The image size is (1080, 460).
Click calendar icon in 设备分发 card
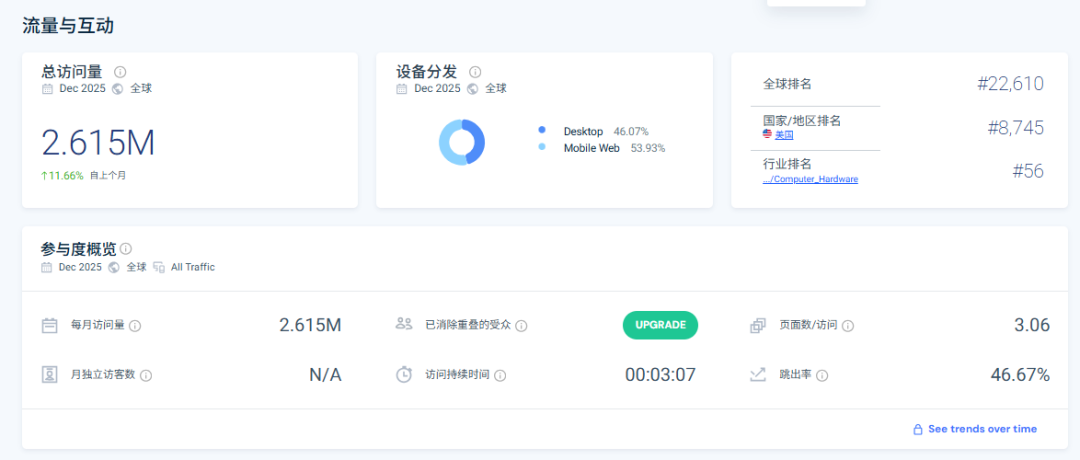[402, 89]
